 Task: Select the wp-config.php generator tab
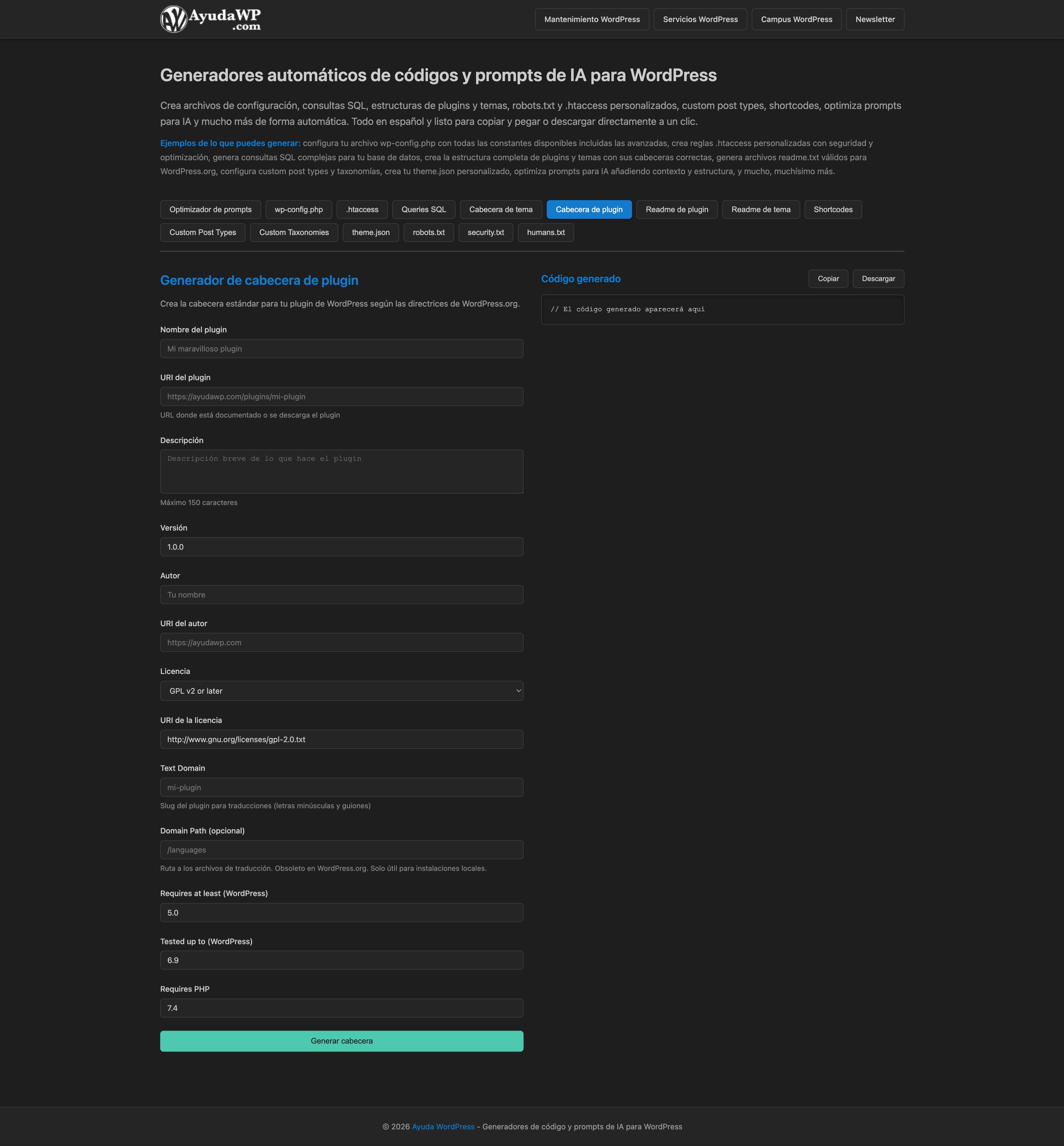pyautogui.click(x=298, y=209)
